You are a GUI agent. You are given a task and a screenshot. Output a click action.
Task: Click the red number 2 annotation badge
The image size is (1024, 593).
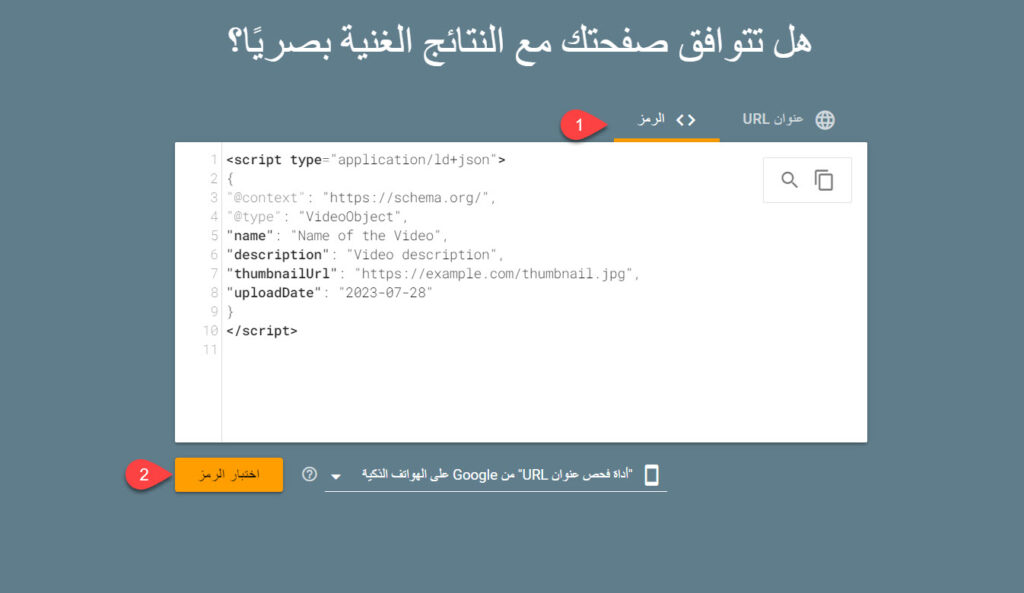pos(144,475)
